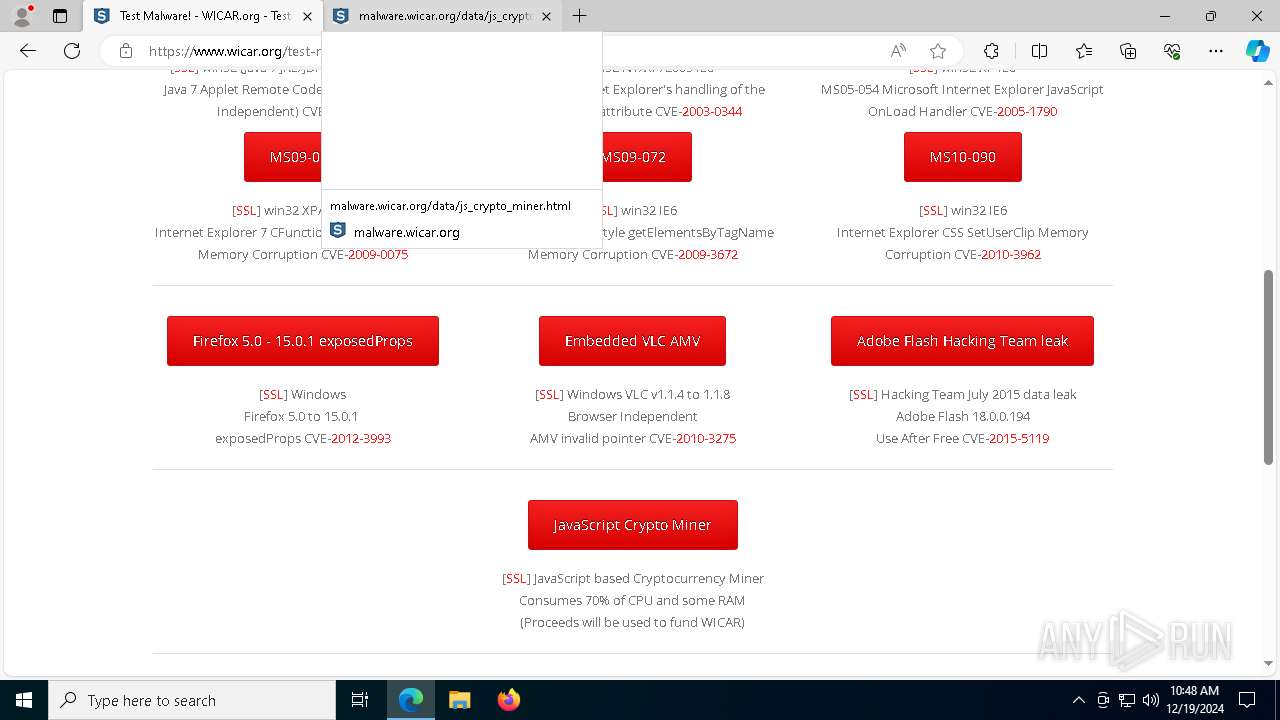Click Firefox 5.0 - 15.0.1 exposedProps button
Screen dimensions: 1280x720
(x=303, y=341)
